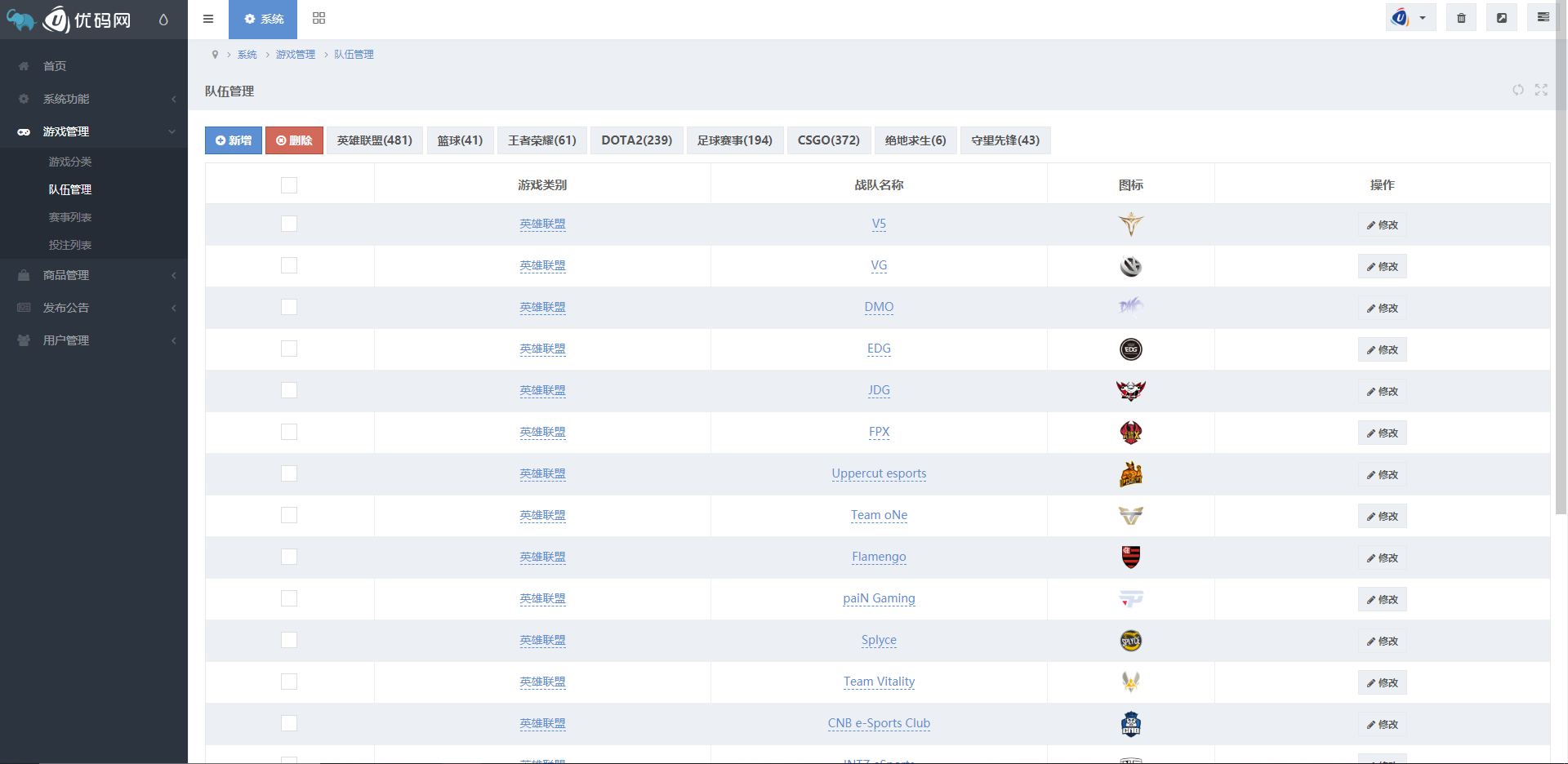Viewport: 1568px width, 764px height.
Task: Click 英雄联盟 category in the DMO row
Action: tap(542, 307)
